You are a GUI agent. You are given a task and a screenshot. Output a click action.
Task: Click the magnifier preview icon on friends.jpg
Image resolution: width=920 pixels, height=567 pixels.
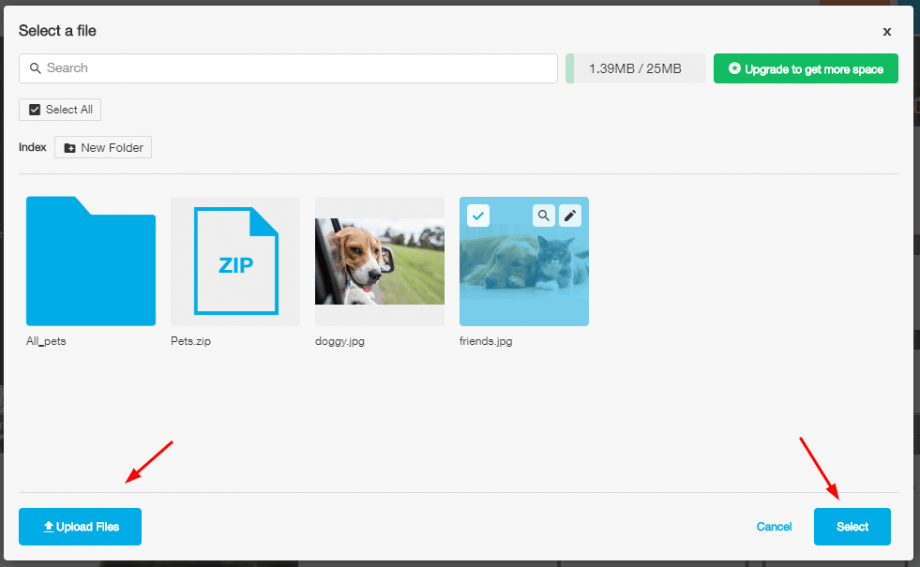point(543,215)
